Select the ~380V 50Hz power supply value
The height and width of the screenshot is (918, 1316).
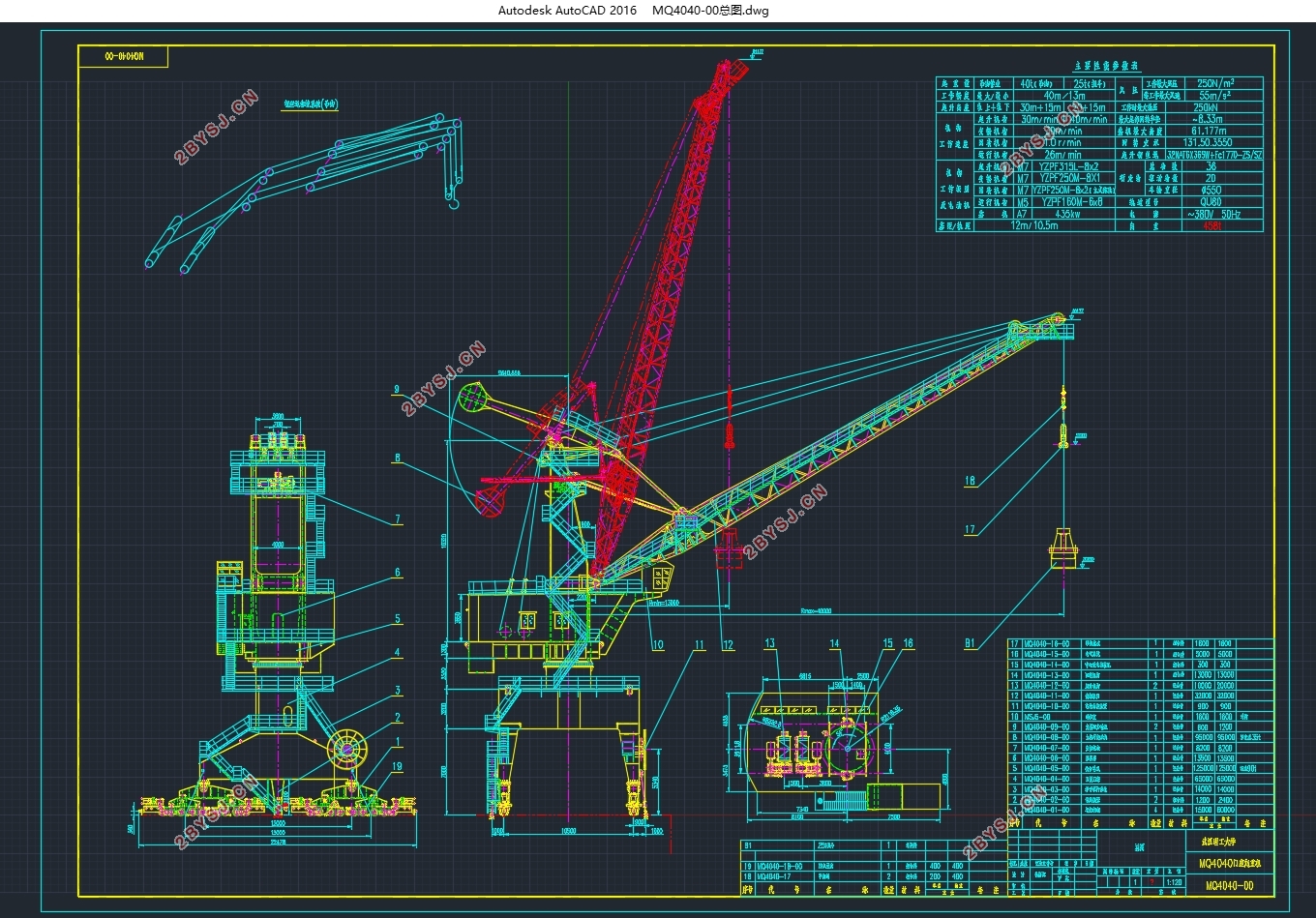click(x=1213, y=214)
